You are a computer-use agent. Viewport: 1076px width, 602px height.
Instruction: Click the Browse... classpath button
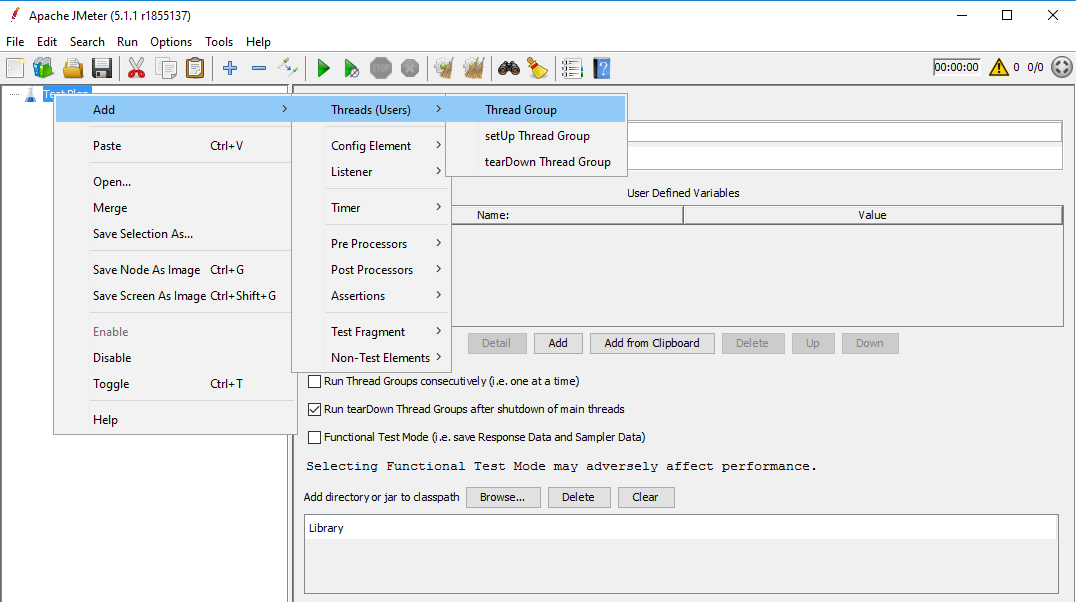(502, 497)
